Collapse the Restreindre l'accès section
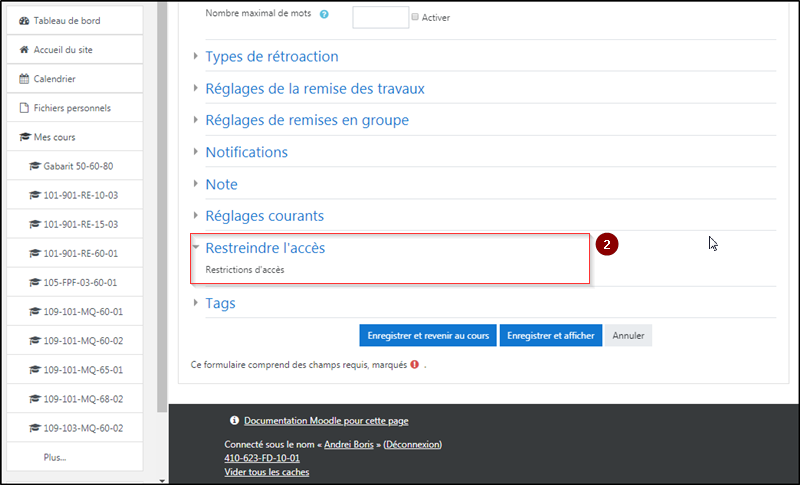The width and height of the screenshot is (800, 485). point(264,248)
